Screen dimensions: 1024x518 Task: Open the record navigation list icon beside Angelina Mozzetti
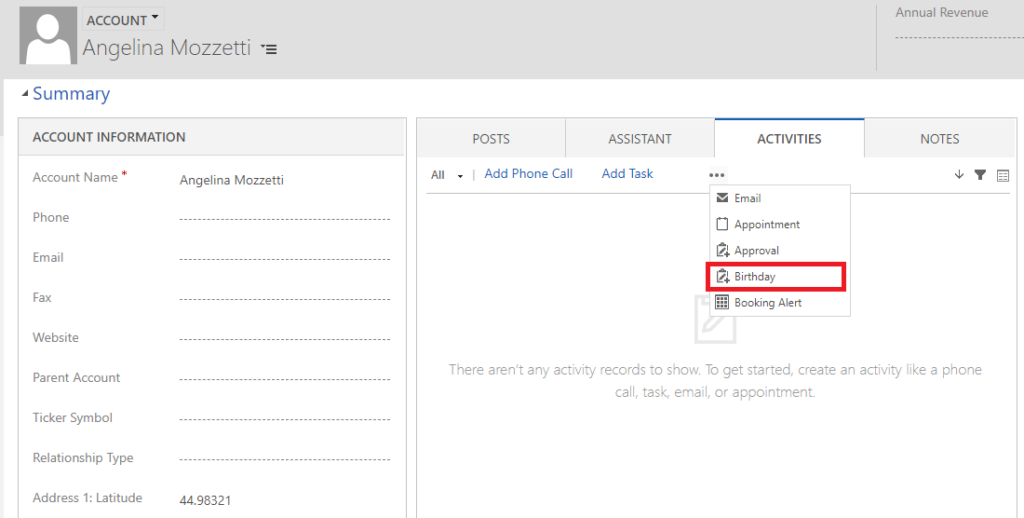point(269,48)
